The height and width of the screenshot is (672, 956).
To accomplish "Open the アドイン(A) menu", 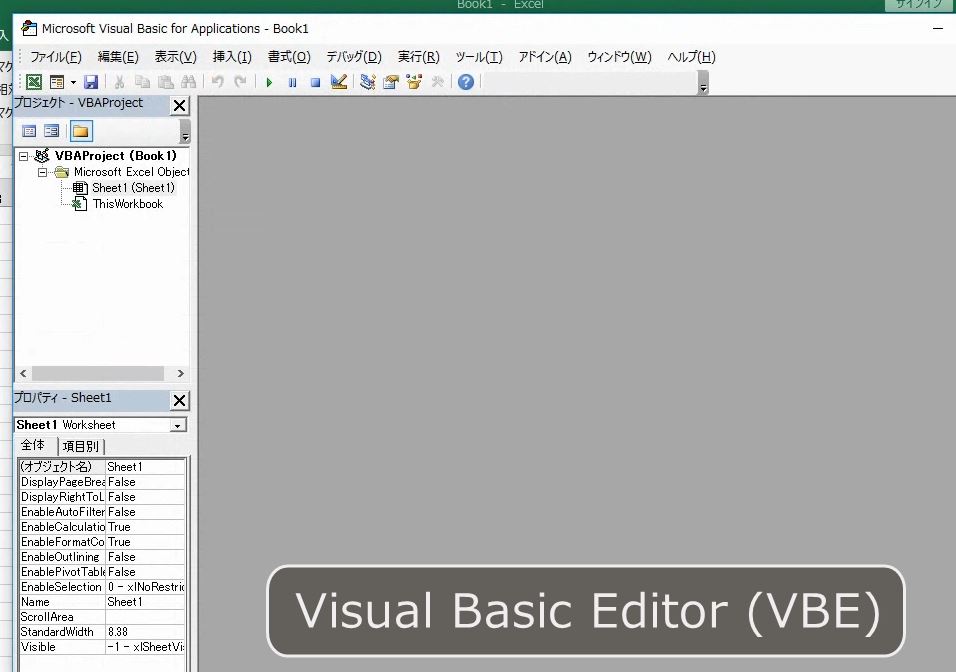I will (x=545, y=57).
